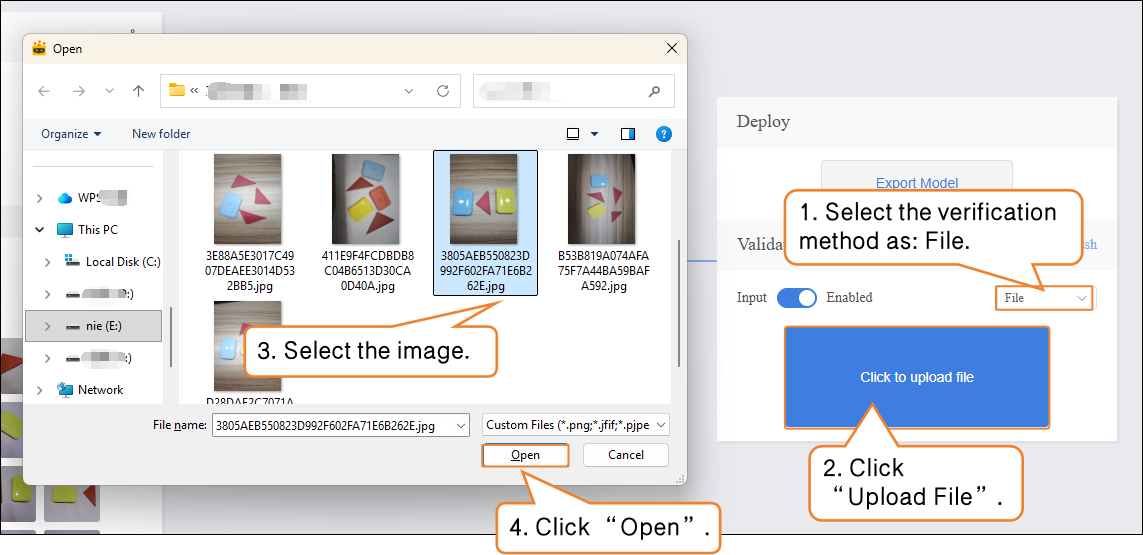1143x555 pixels.
Task: Open the Custom Files type filter dropdown
Action: [x=575, y=425]
